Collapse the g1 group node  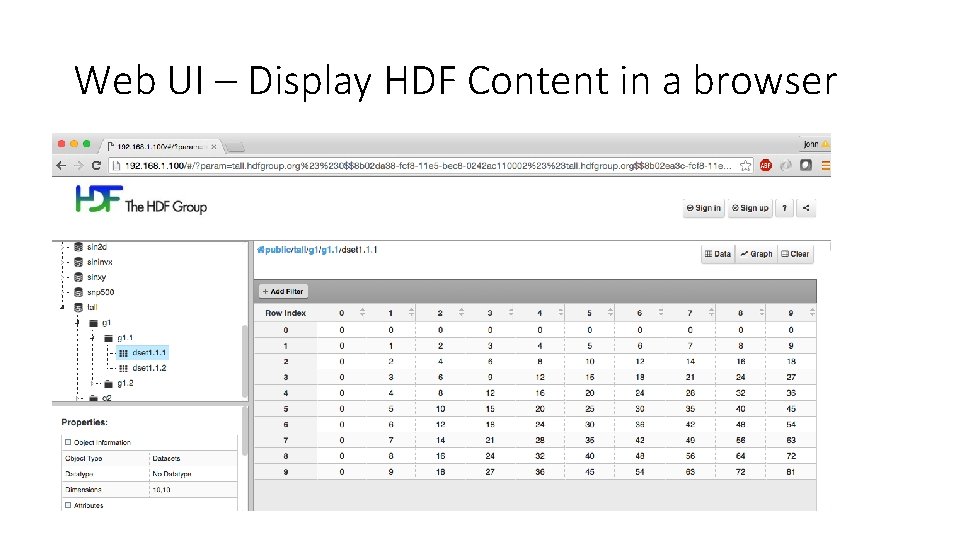[x=78, y=323]
